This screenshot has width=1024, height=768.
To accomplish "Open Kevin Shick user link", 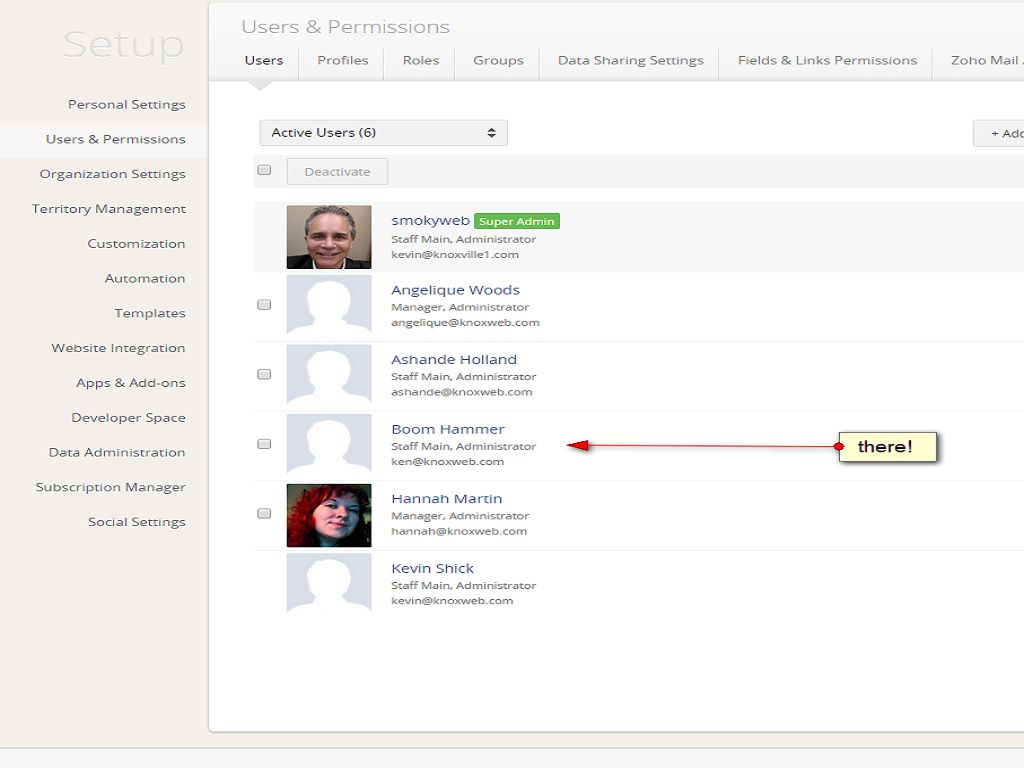I will click(x=432, y=568).
